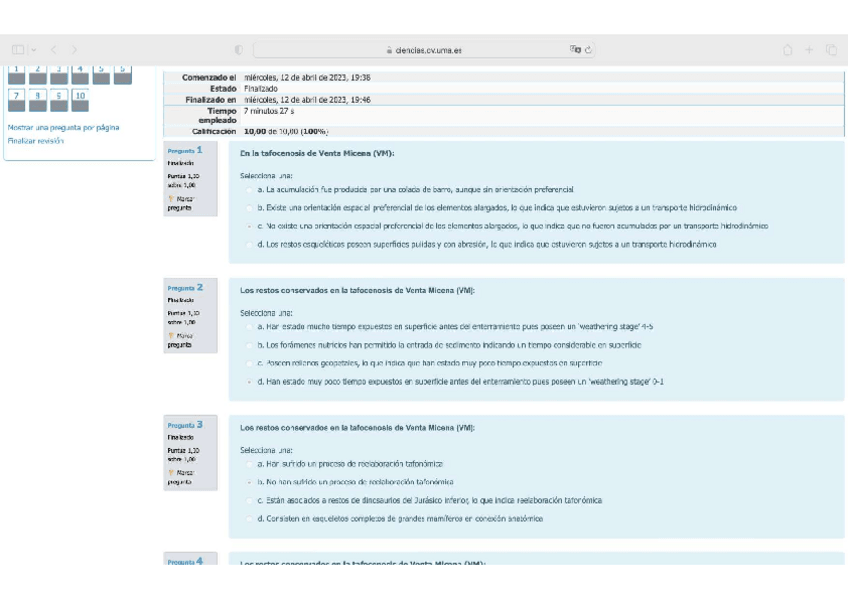Select option b in Pregunta 3
Image resolution: width=848 pixels, height=599 pixels.
point(249,482)
